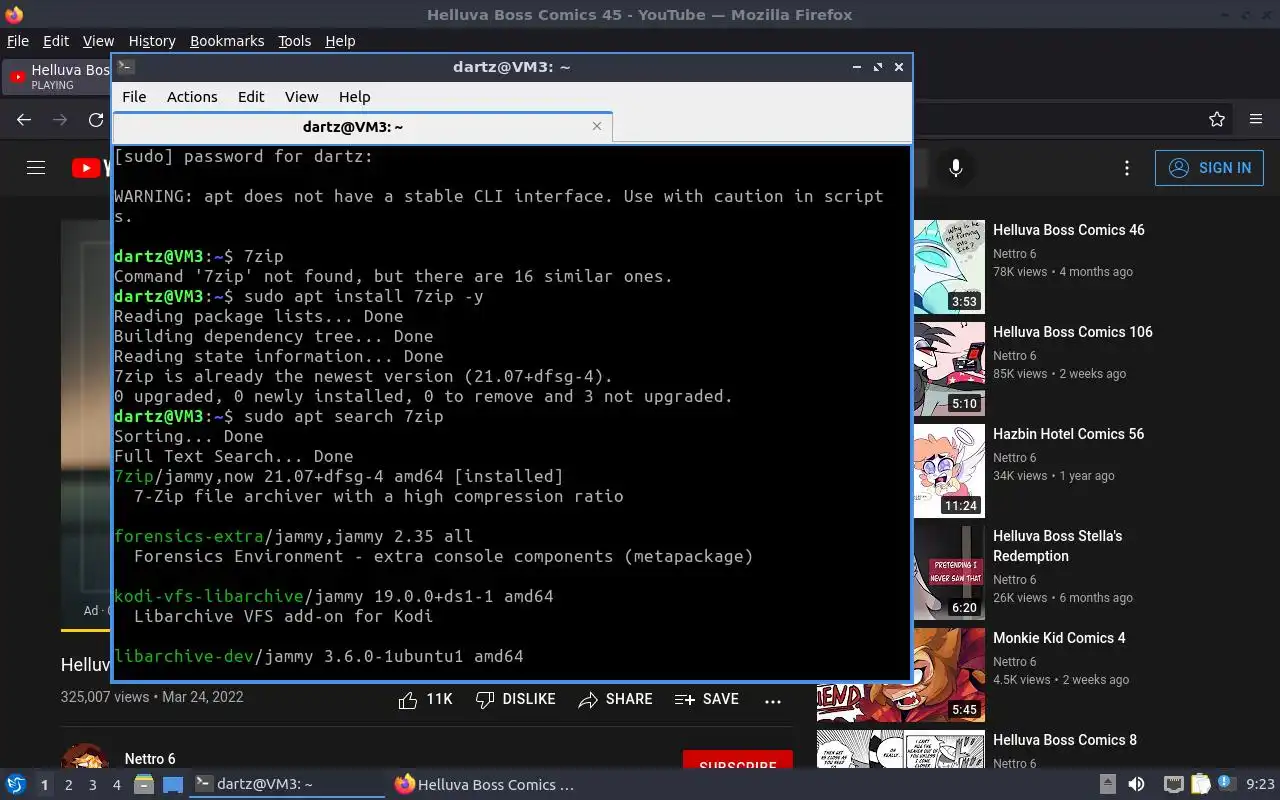This screenshot has width=1280, height=800.
Task: Open Firefox Tools menu
Action: pyautogui.click(x=295, y=41)
